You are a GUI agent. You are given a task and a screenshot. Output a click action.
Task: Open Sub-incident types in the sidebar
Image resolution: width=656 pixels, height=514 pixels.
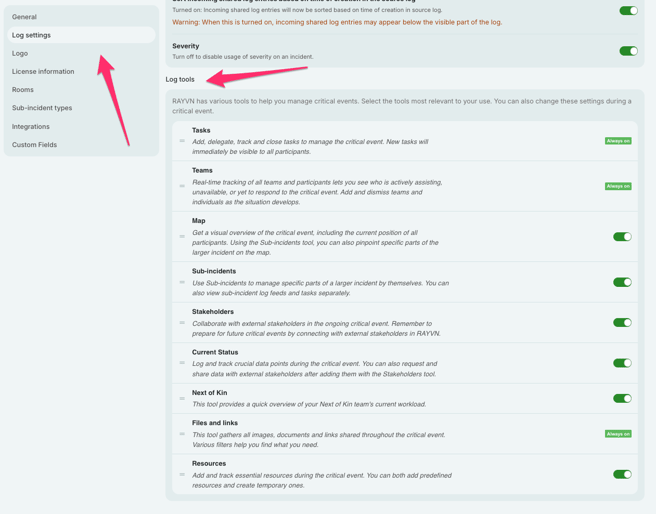pyautogui.click(x=42, y=108)
